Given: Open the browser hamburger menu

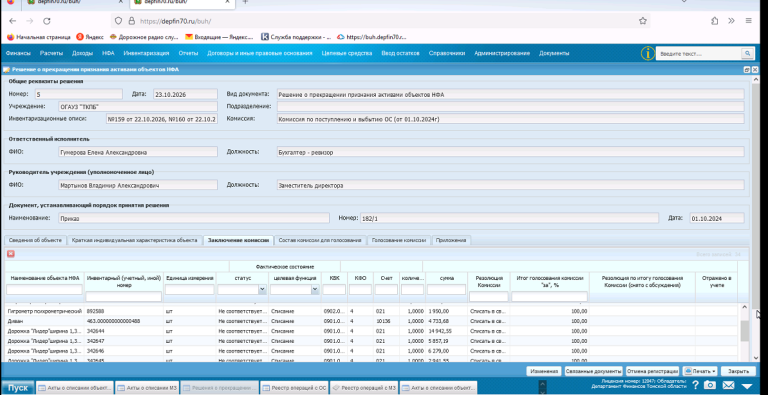Looking at the screenshot, I should (748, 21).
